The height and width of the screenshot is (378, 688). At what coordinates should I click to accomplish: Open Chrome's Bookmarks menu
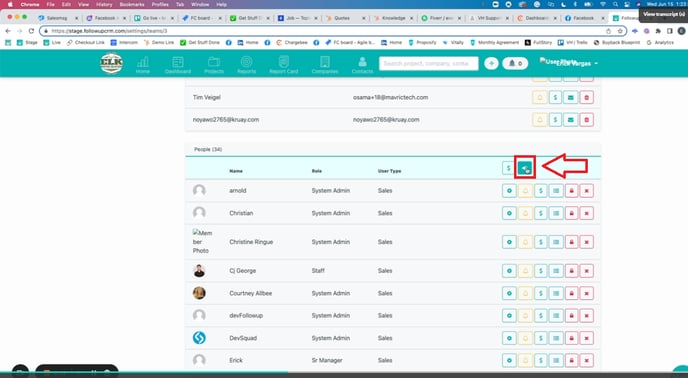[132, 4]
